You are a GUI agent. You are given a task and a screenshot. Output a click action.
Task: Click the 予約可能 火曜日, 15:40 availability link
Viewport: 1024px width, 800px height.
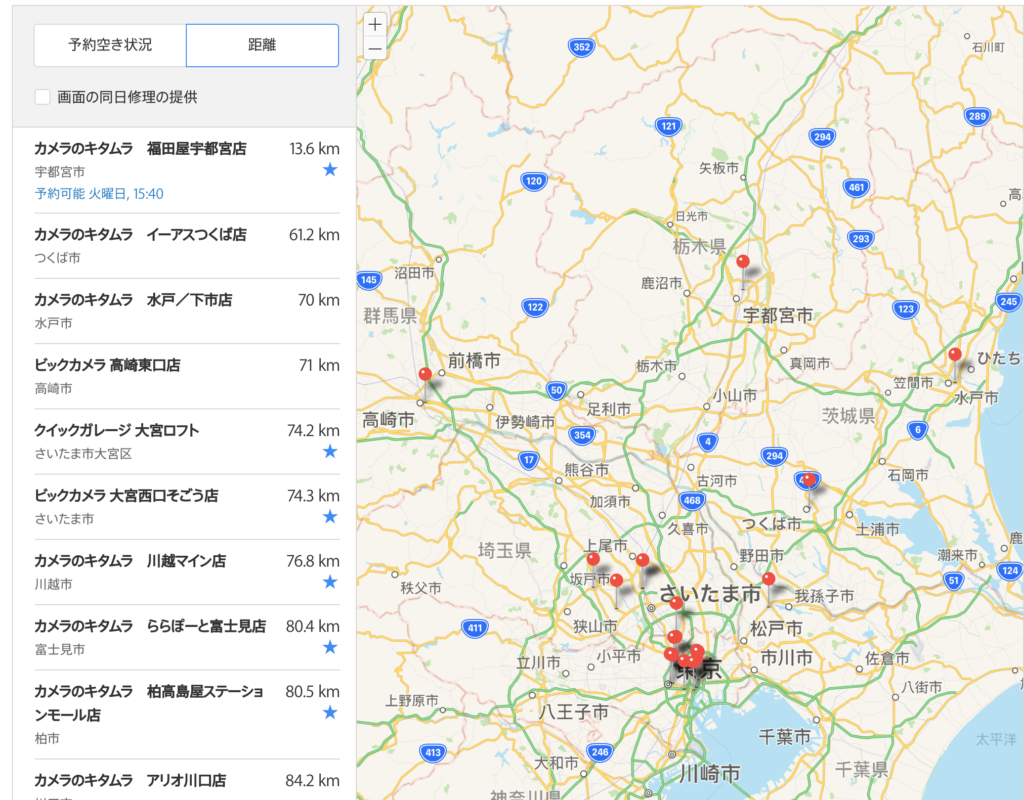(99, 194)
